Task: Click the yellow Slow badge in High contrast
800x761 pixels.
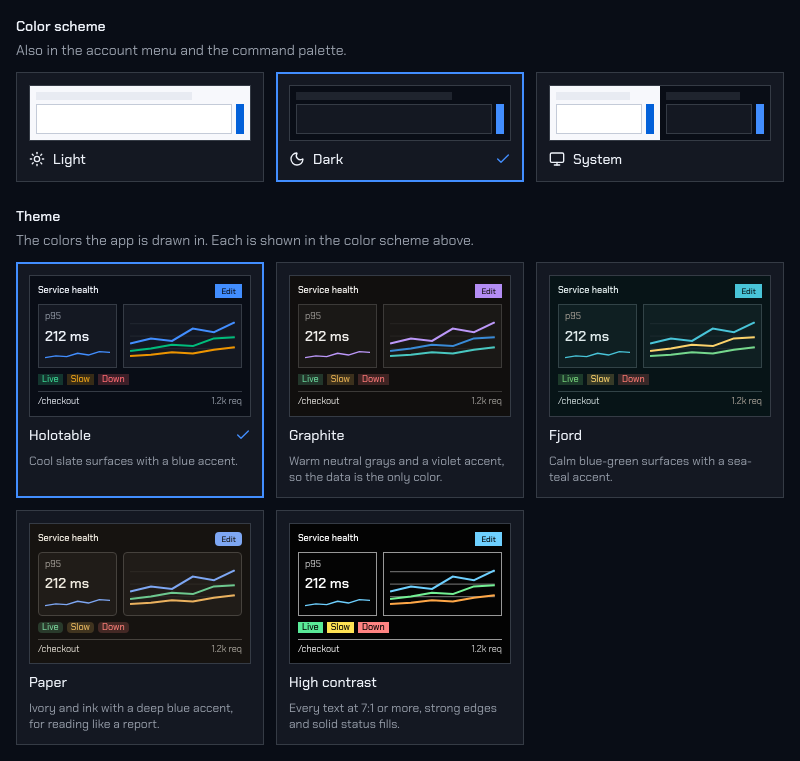Action: (x=340, y=627)
